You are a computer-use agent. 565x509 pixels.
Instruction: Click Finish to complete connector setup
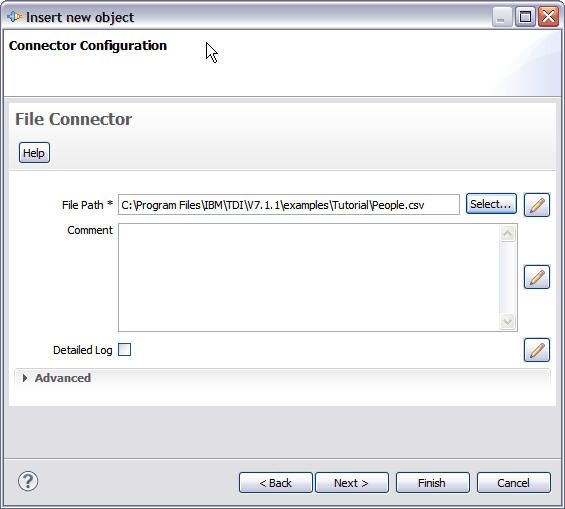432,482
